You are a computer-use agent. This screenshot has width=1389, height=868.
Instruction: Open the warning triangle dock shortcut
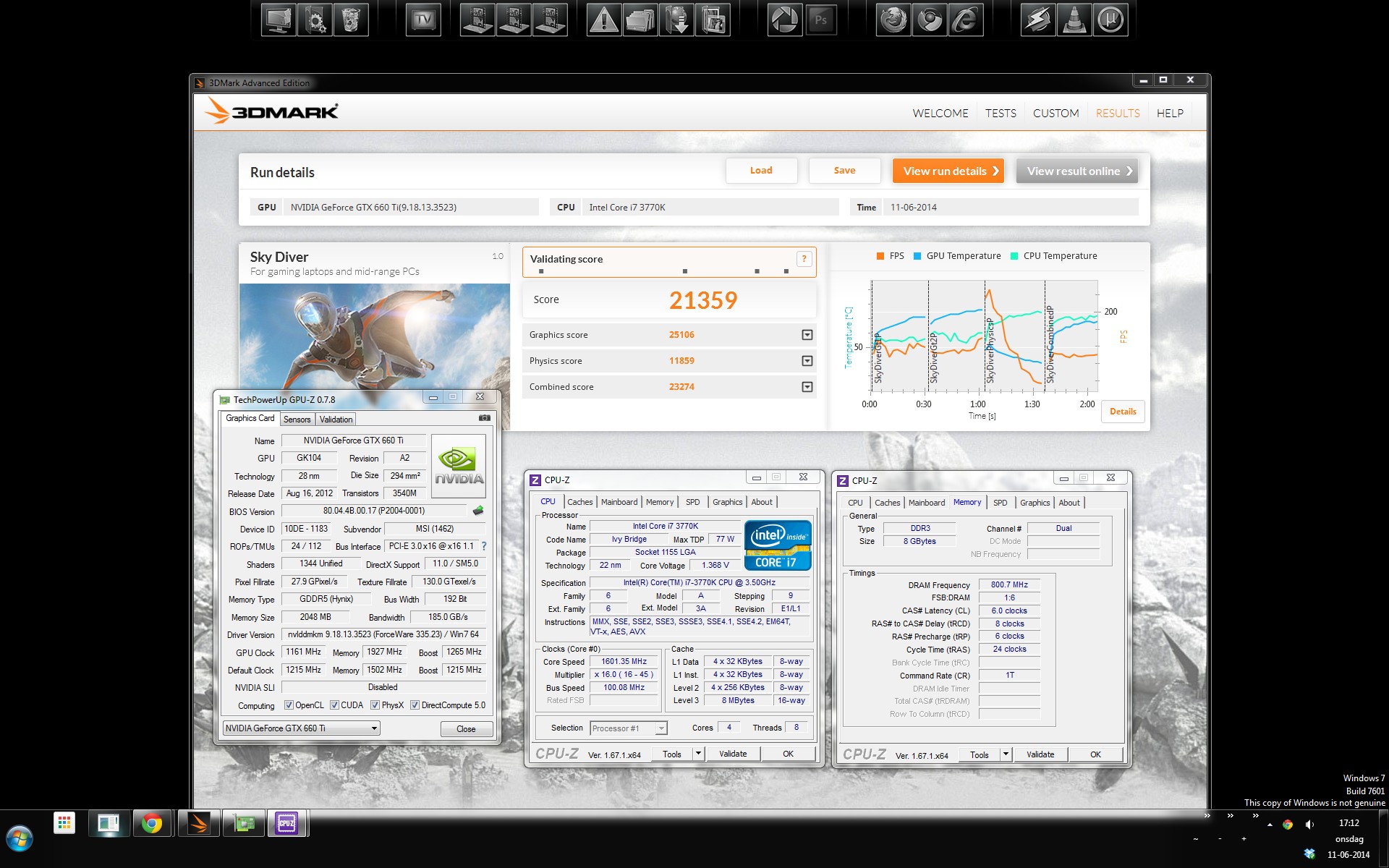[603, 20]
